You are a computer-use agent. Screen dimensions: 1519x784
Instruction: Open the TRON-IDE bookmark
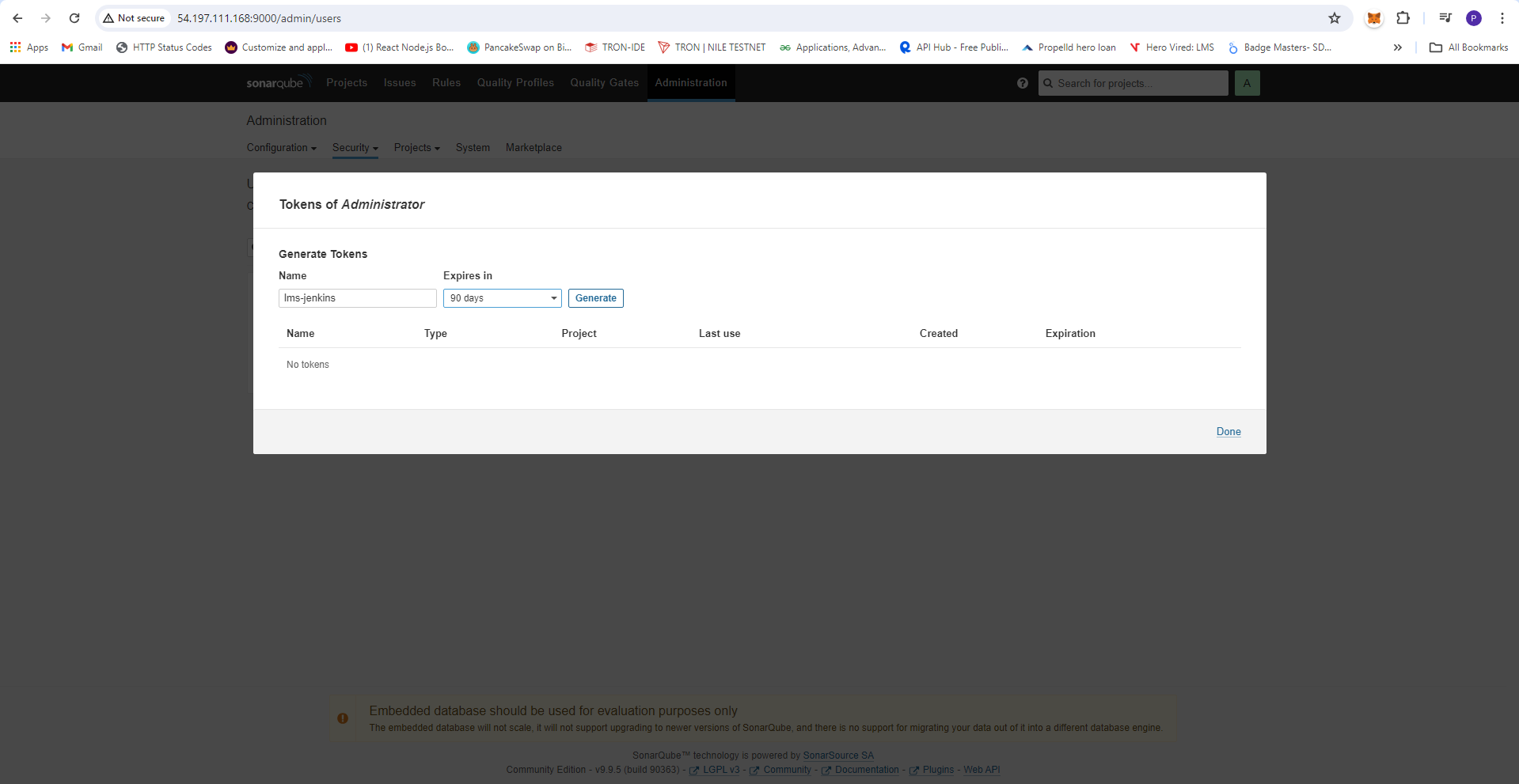pos(615,47)
